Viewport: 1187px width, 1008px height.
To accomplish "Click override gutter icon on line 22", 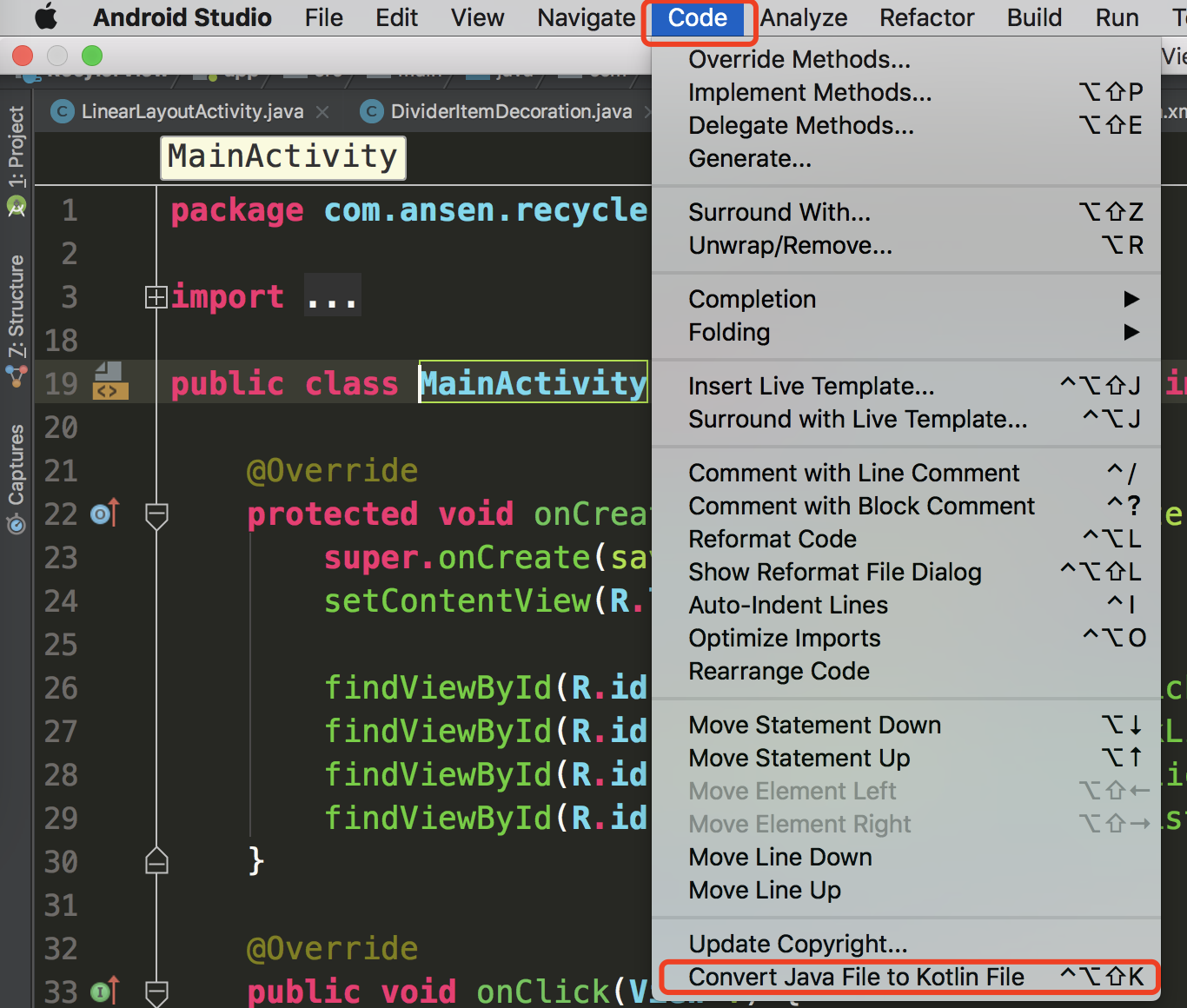I will point(105,514).
